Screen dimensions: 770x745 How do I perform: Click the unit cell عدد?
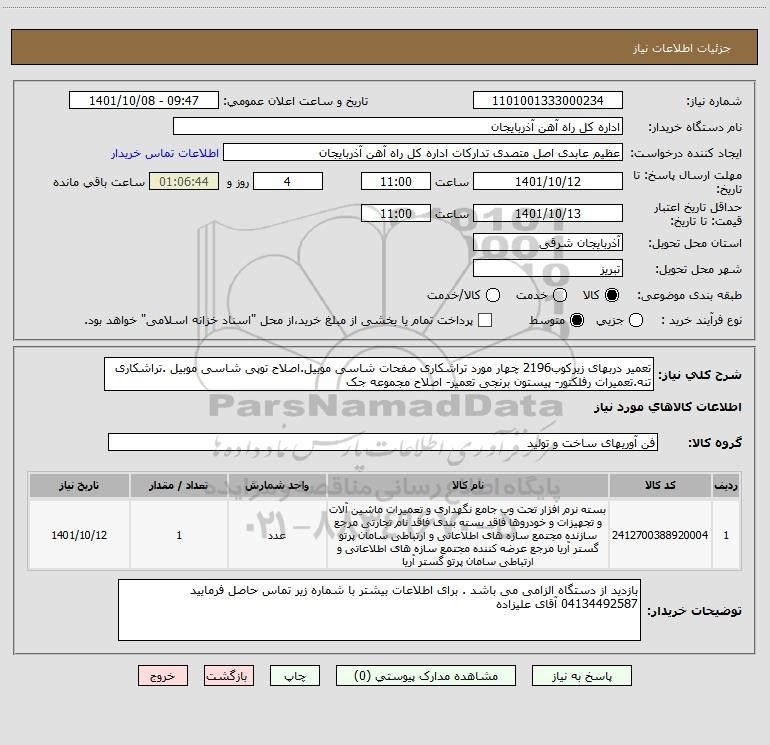[x=277, y=535]
